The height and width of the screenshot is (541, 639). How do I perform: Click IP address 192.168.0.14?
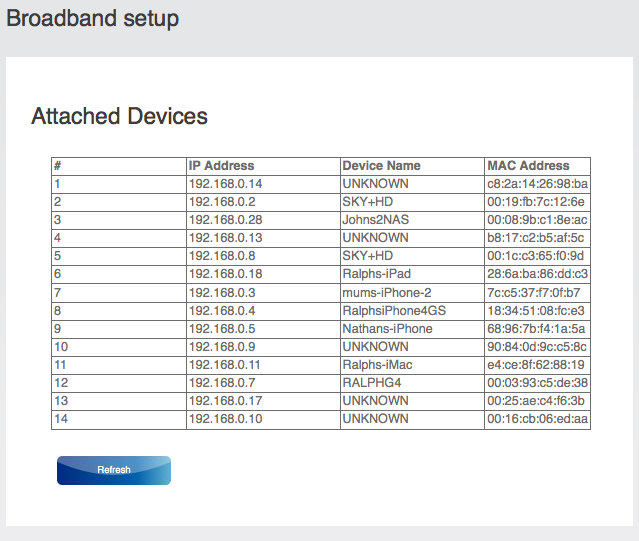[x=225, y=184]
